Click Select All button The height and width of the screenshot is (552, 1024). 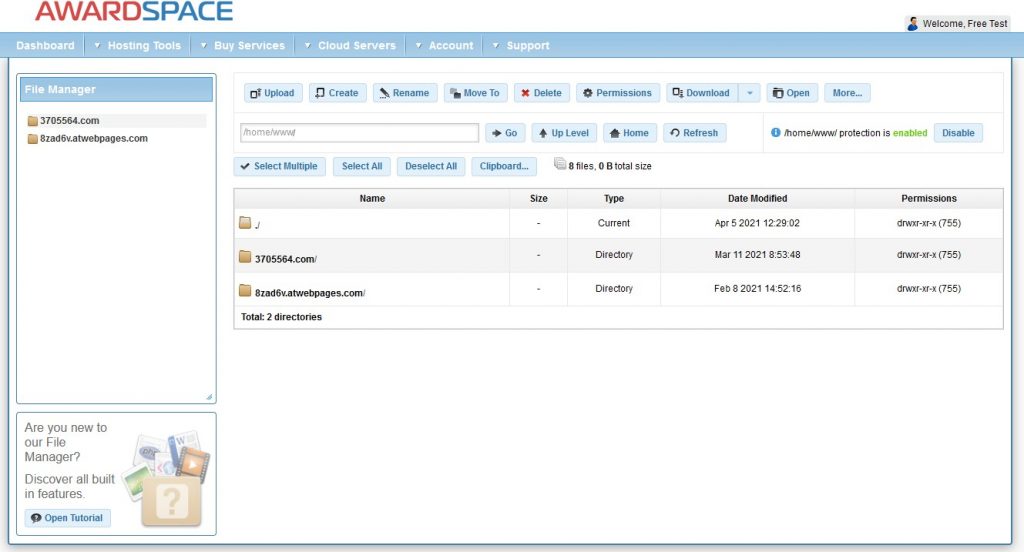pyautogui.click(x=362, y=166)
